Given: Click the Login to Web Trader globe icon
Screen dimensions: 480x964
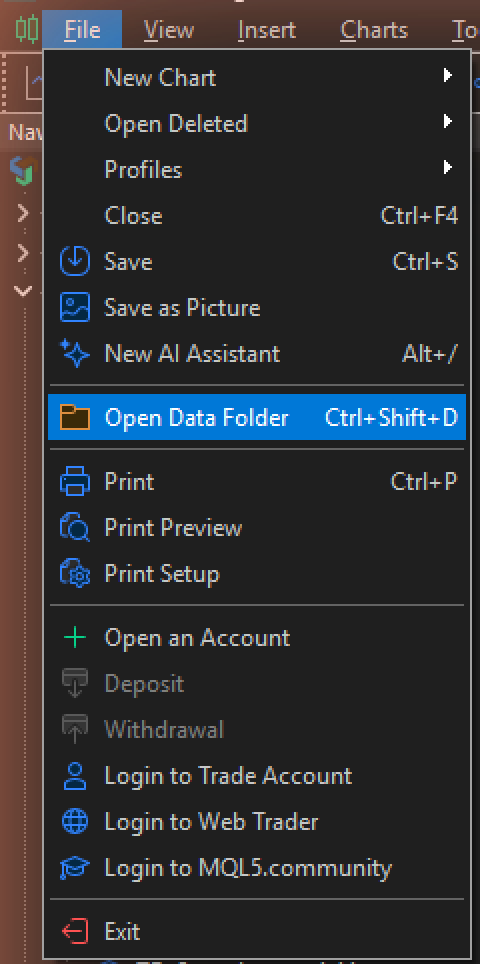Looking at the screenshot, I should click(x=74, y=822).
